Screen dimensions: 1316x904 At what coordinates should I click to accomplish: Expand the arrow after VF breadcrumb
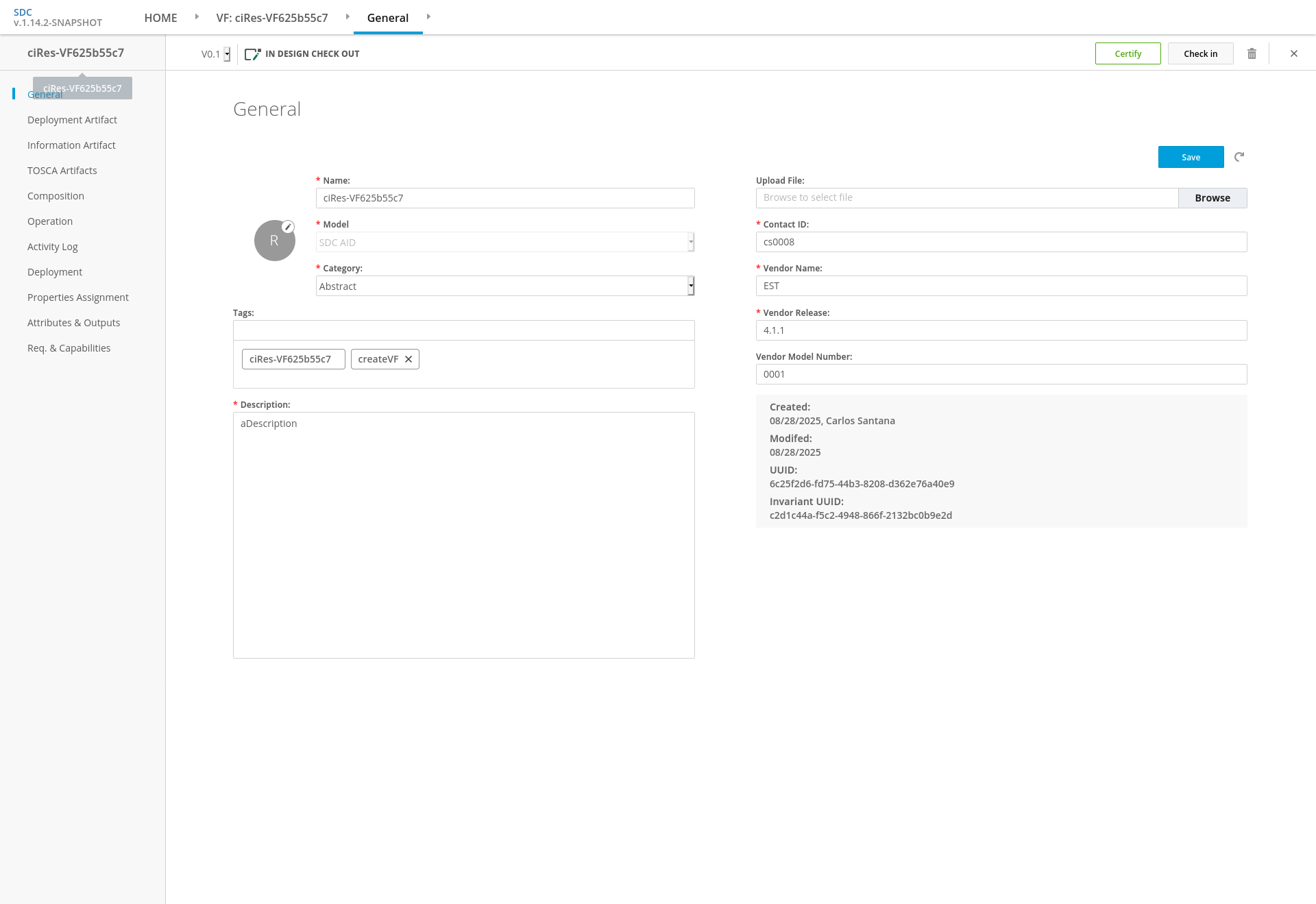(x=348, y=16)
